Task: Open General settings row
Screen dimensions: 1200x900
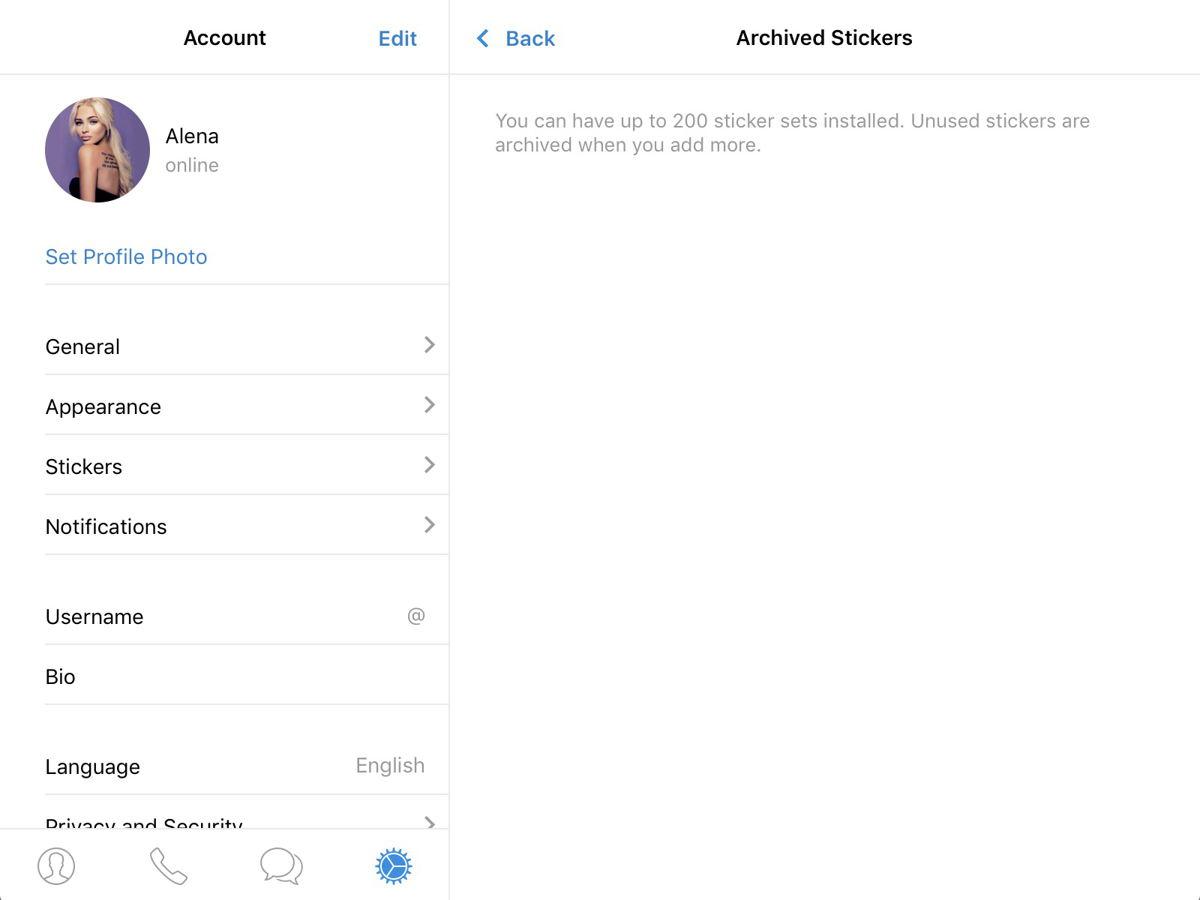Action: tap(246, 346)
